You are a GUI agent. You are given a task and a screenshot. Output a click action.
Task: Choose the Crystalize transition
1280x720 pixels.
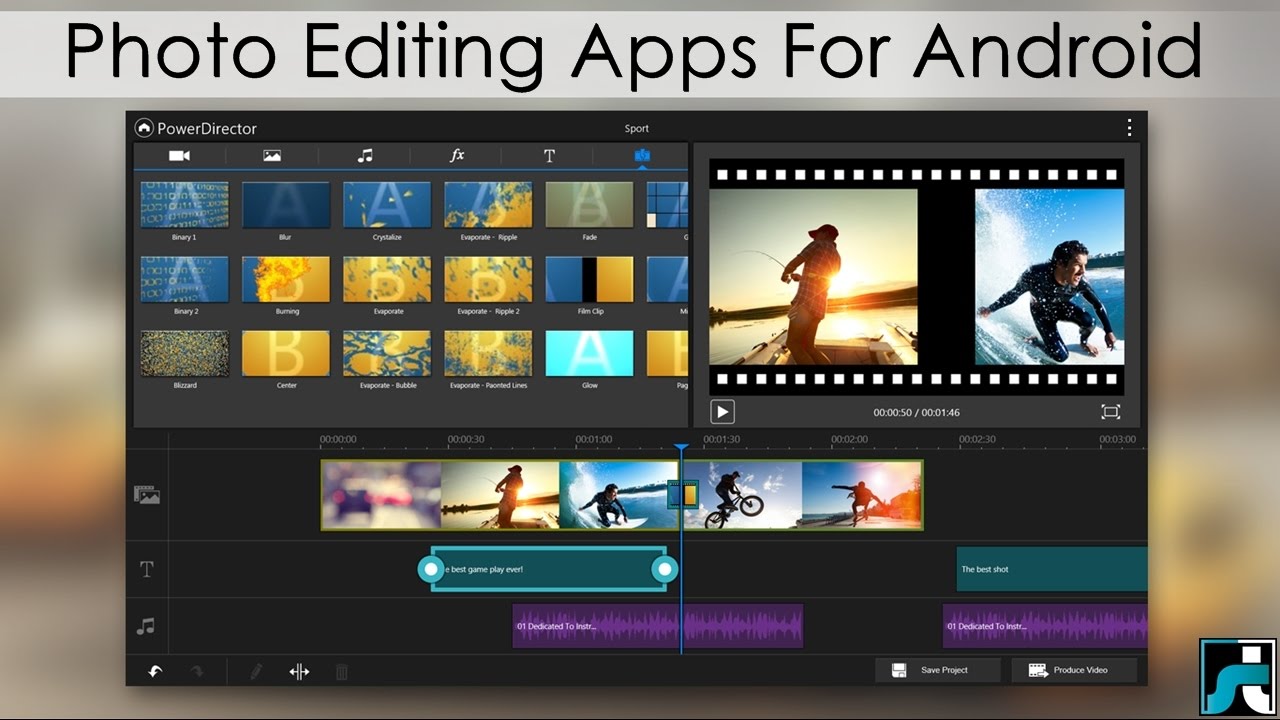387,205
